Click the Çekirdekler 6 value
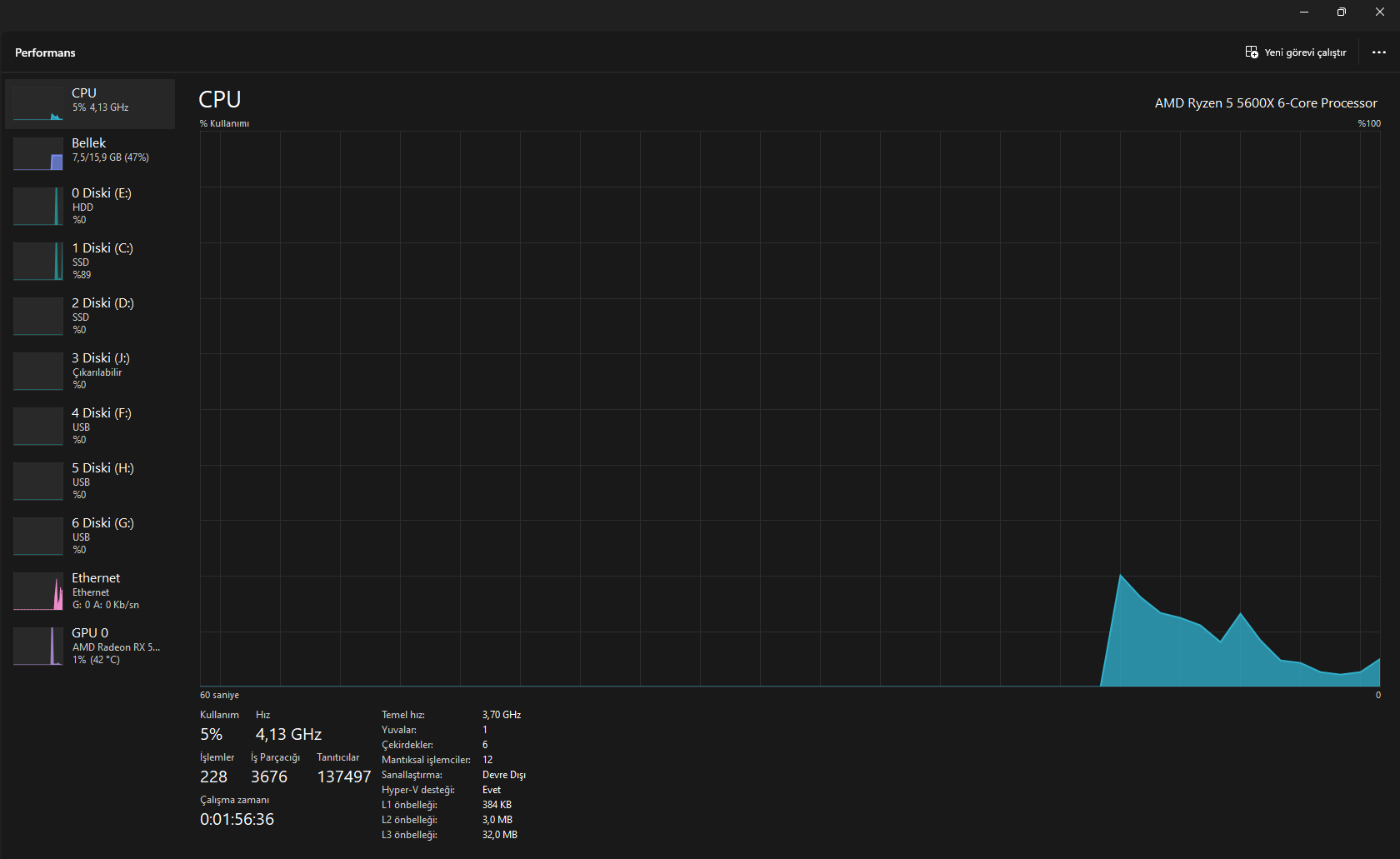 click(x=485, y=745)
